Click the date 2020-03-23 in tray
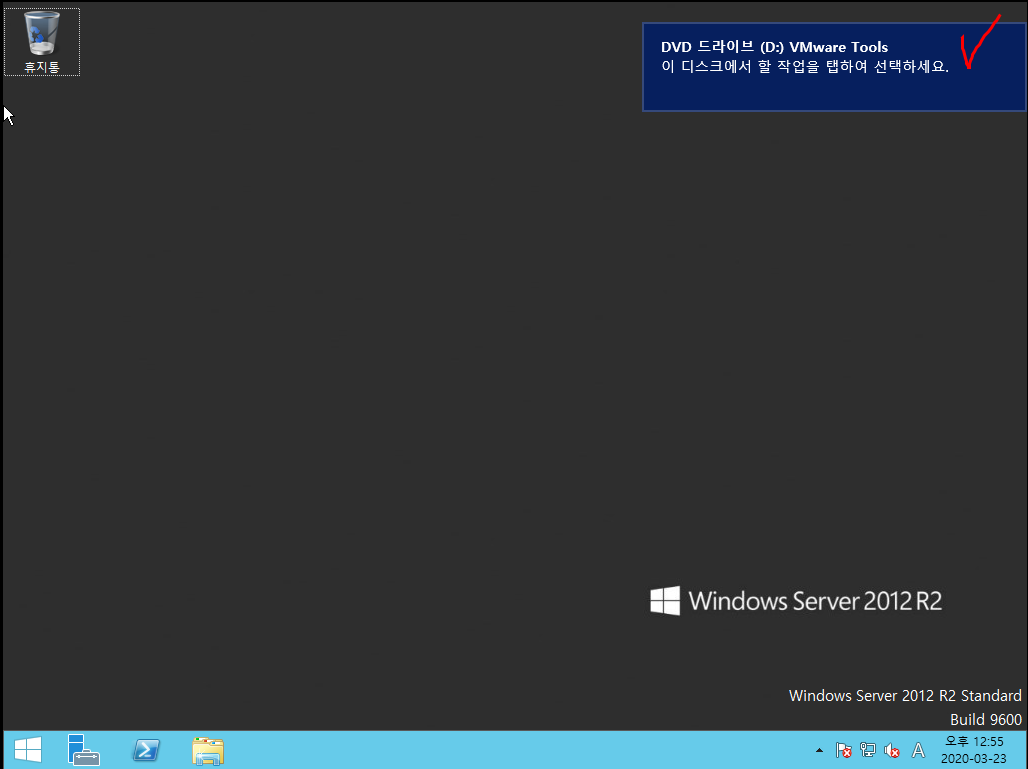 [x=974, y=759]
